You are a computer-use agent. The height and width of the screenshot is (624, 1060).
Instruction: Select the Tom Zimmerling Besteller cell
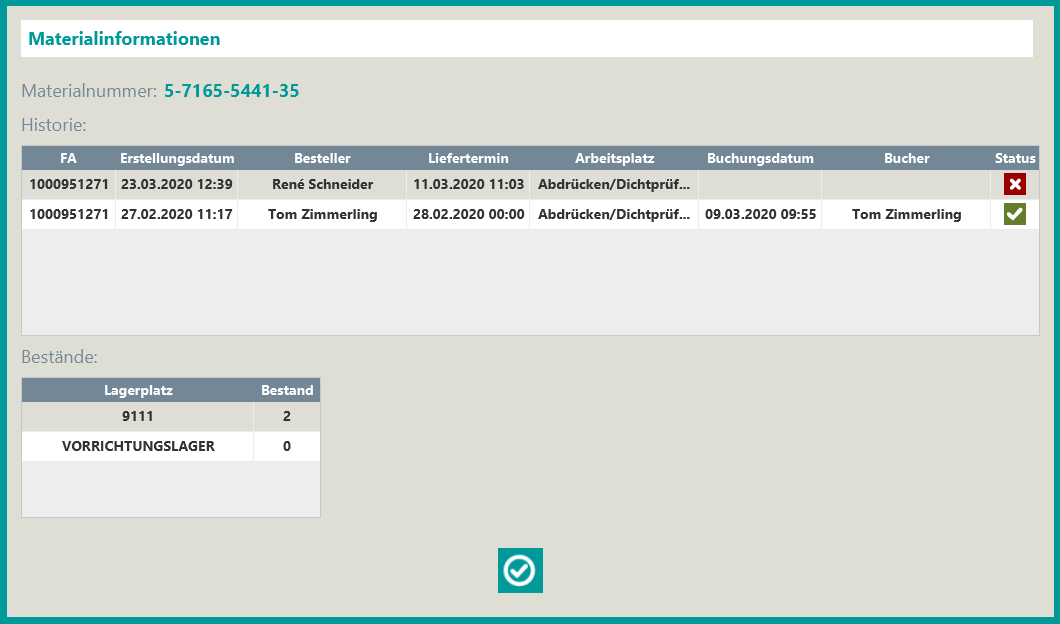point(322,214)
